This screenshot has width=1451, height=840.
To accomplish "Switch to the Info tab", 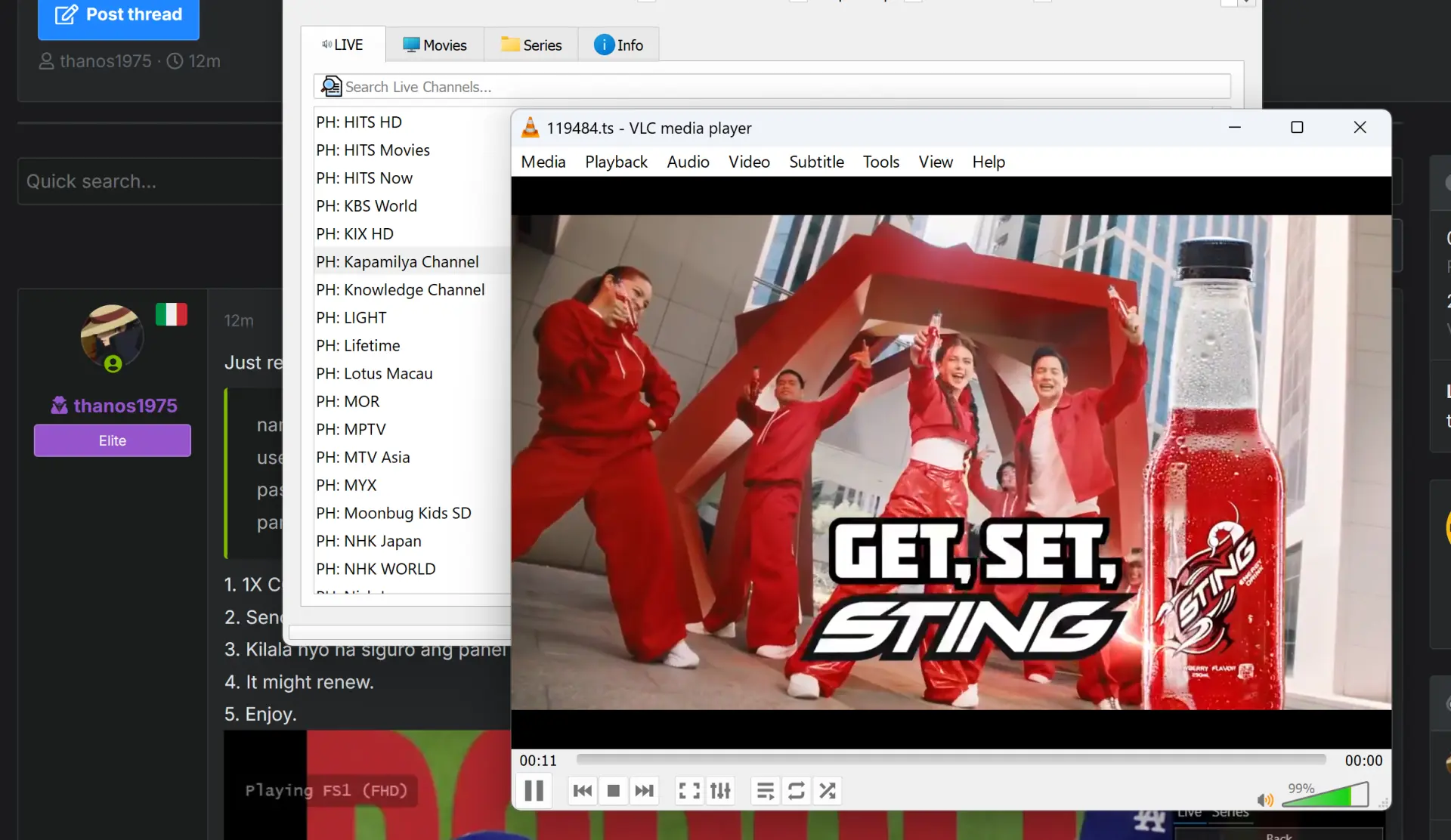I will pyautogui.click(x=618, y=45).
